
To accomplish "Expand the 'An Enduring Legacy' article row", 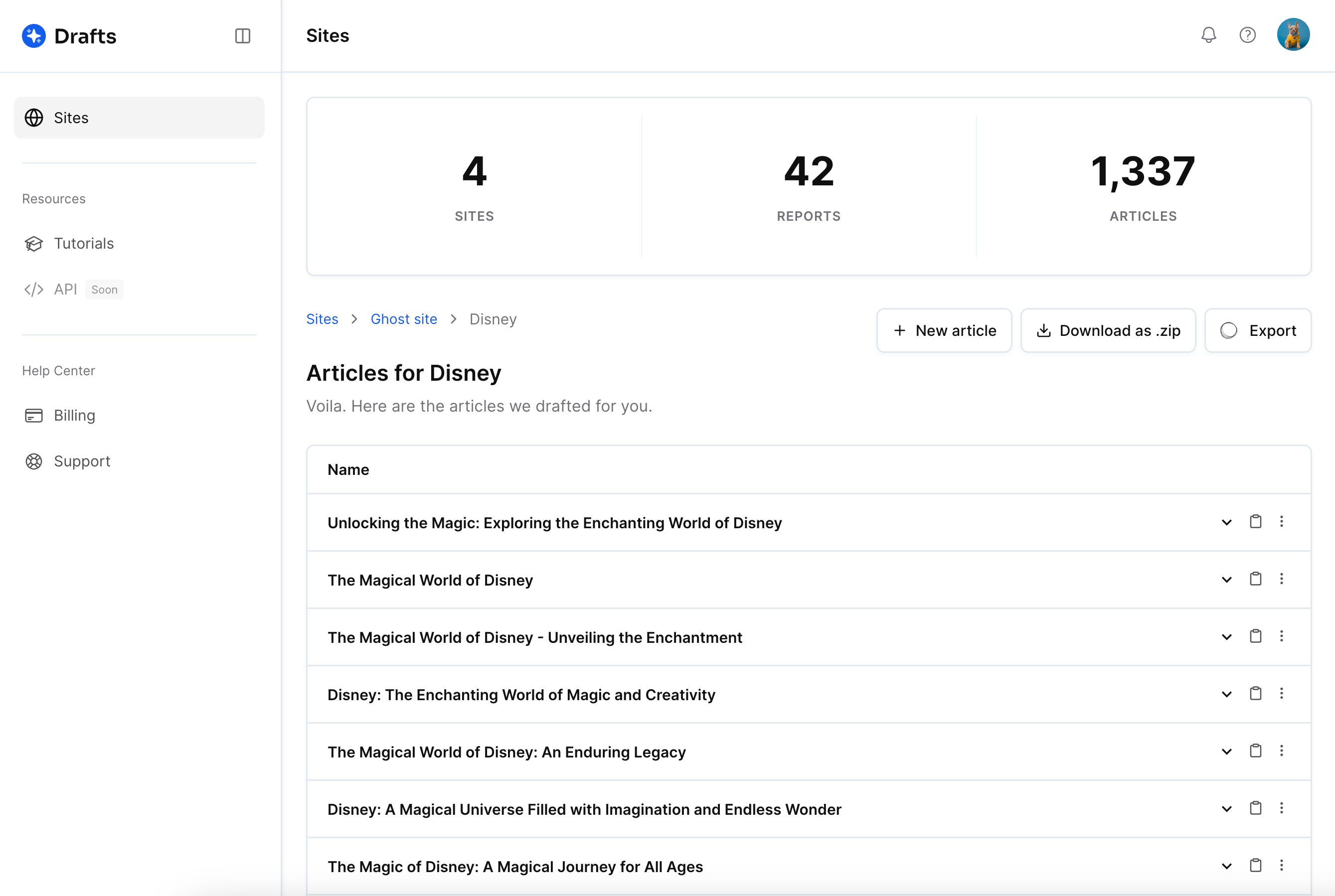I will (1226, 751).
